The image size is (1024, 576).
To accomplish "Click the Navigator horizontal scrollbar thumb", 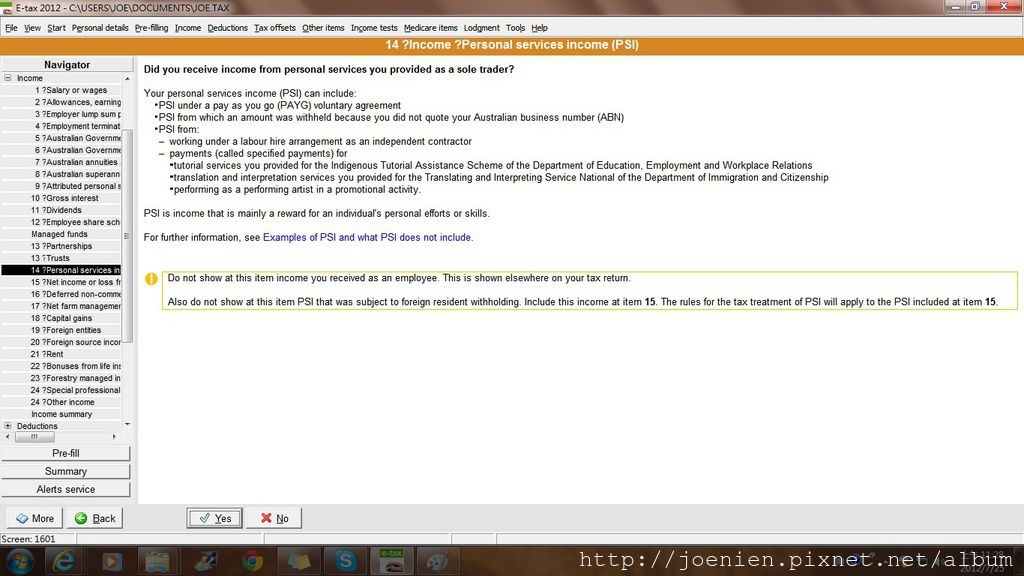I will [35, 437].
